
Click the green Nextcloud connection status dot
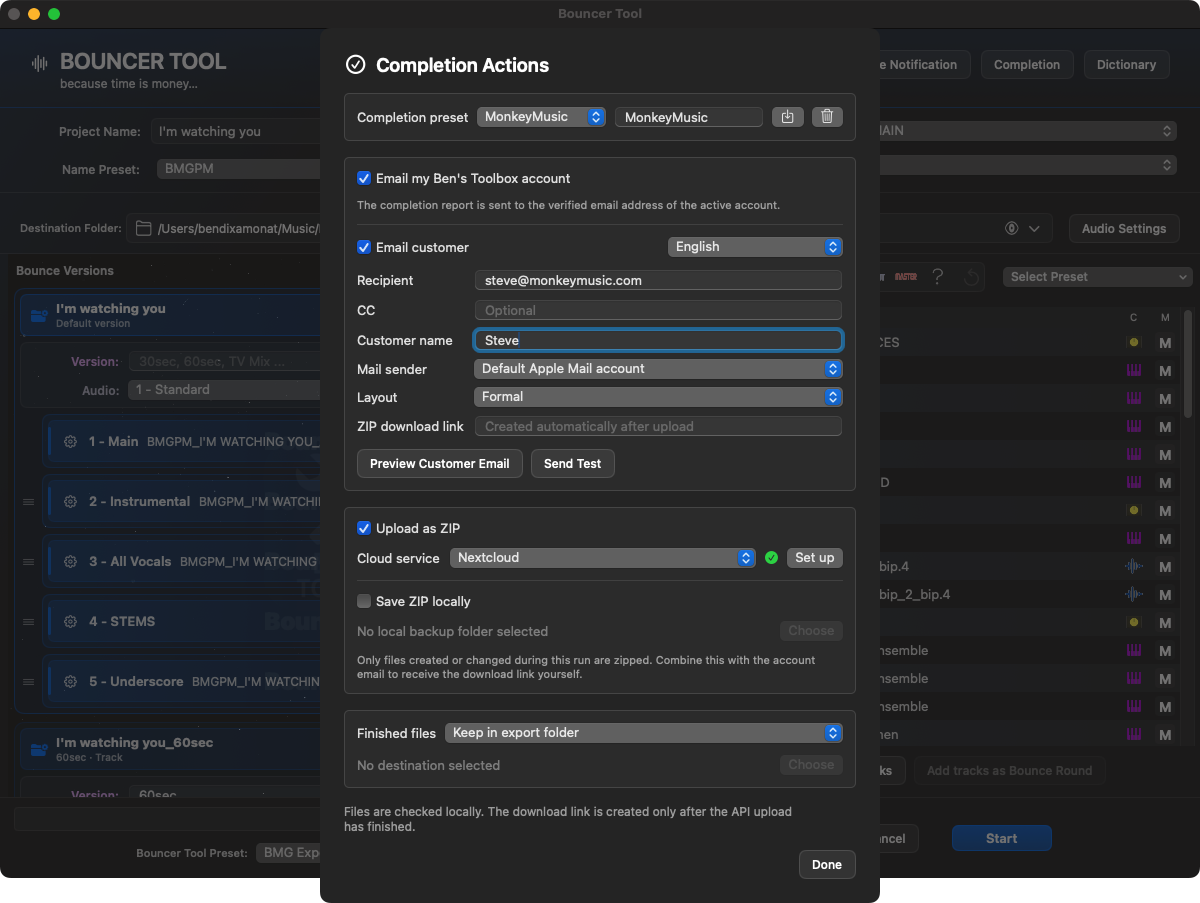[x=771, y=558]
